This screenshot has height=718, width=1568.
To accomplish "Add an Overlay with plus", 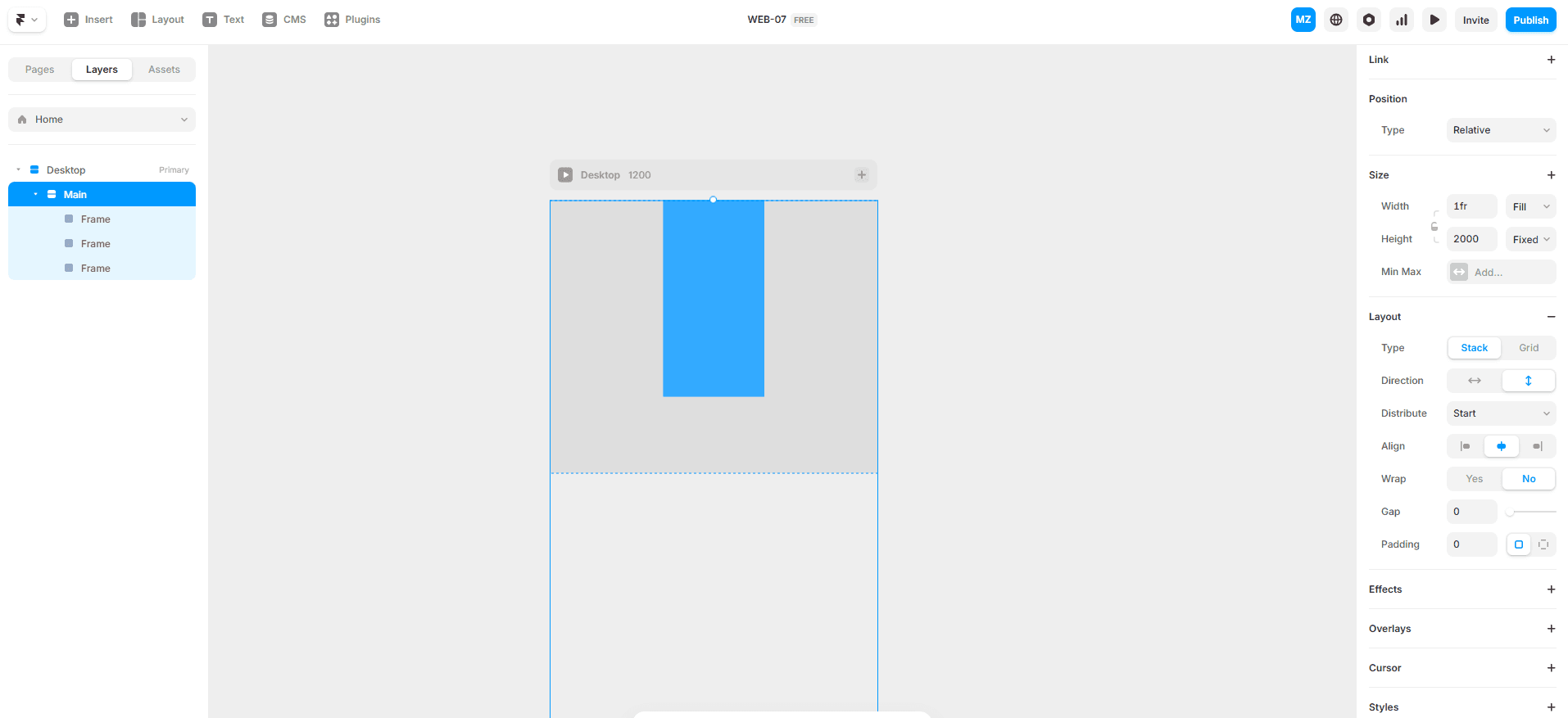I will (1551, 629).
